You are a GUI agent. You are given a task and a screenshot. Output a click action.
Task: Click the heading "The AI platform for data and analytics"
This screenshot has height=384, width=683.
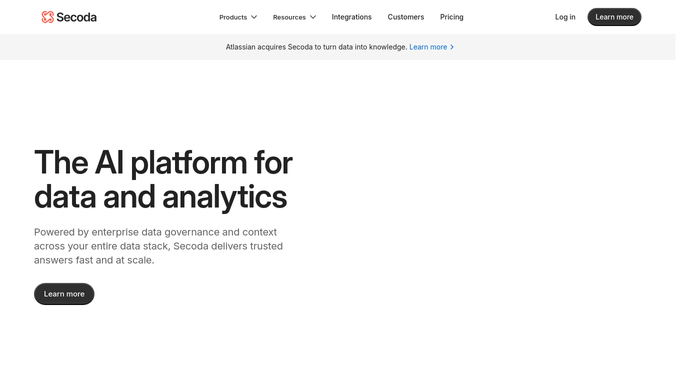163,180
